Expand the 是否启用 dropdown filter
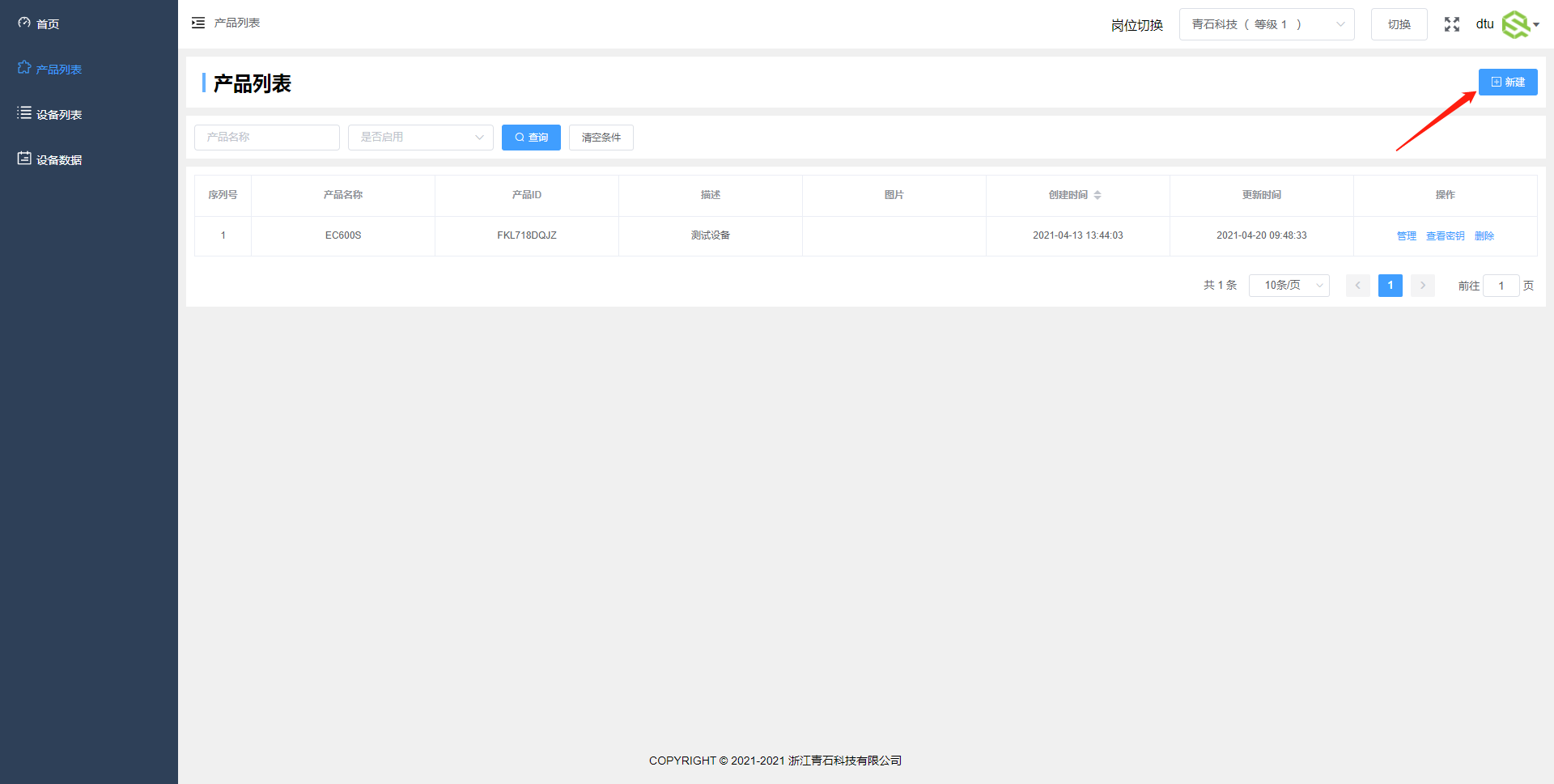1554x784 pixels. pos(420,138)
